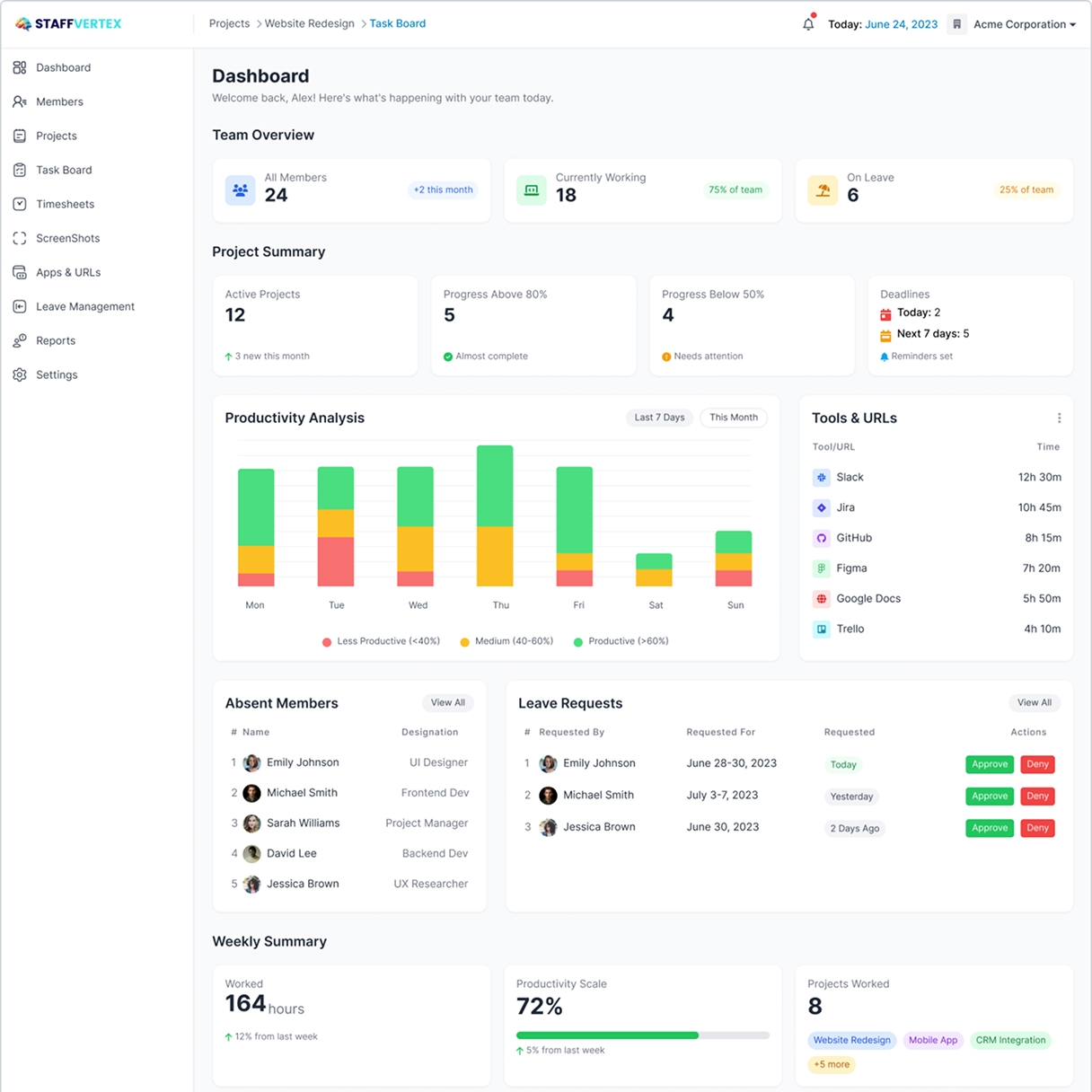
Task: Approve Emily Johnson's leave request
Action: pos(990,764)
